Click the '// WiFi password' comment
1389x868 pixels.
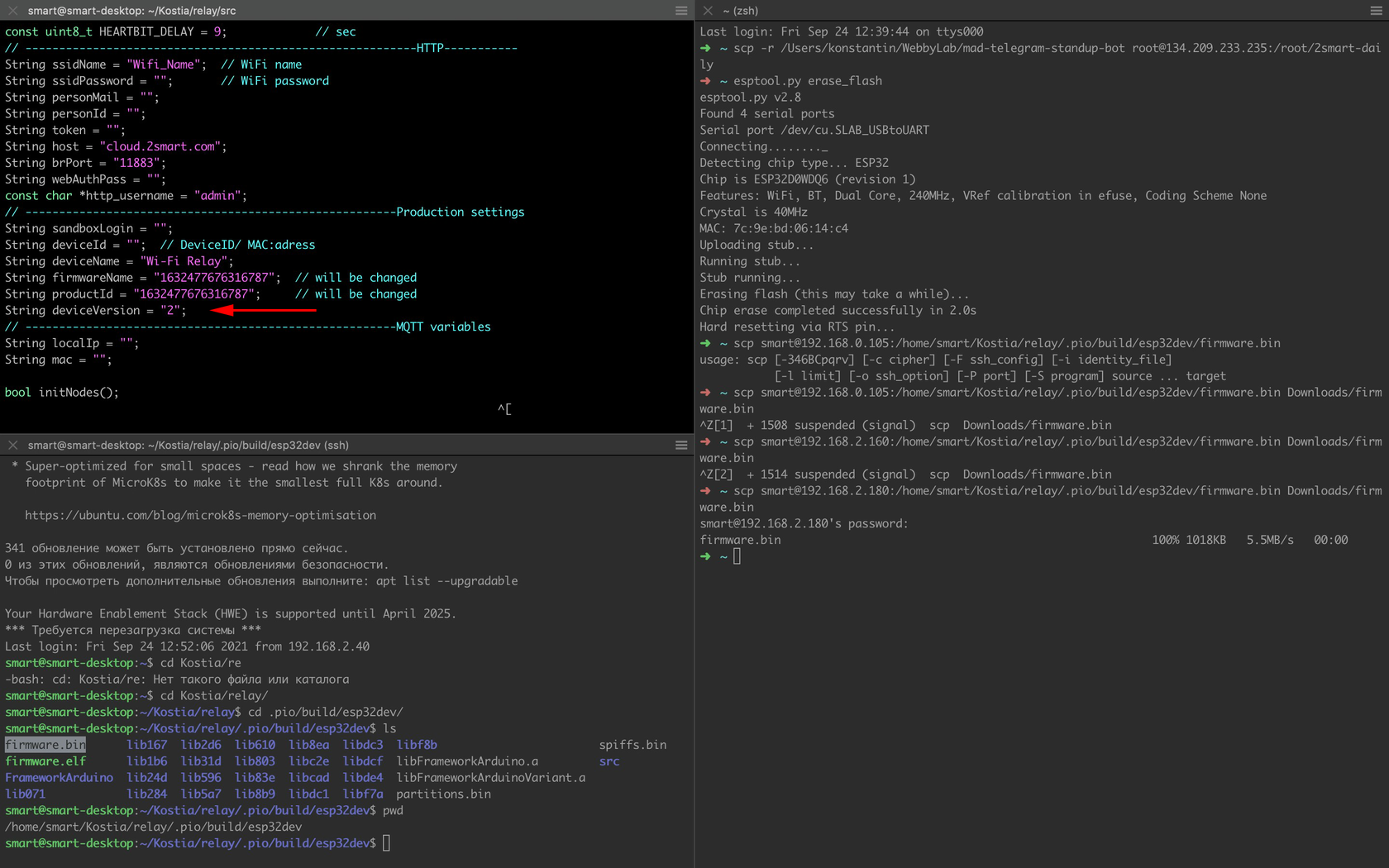point(274,81)
